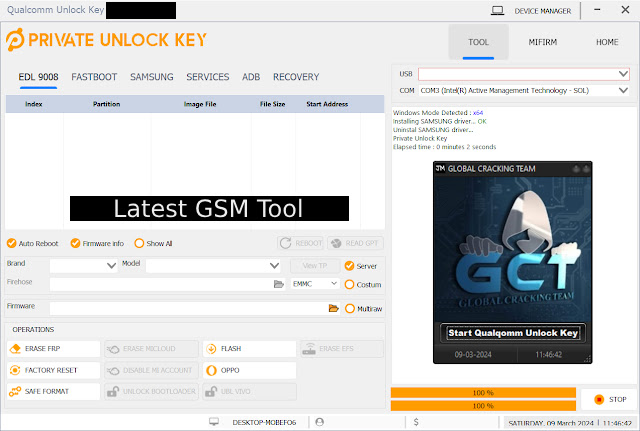
Task: Click the 09-03-2024 date in GCT popup
Action: pos(473,354)
